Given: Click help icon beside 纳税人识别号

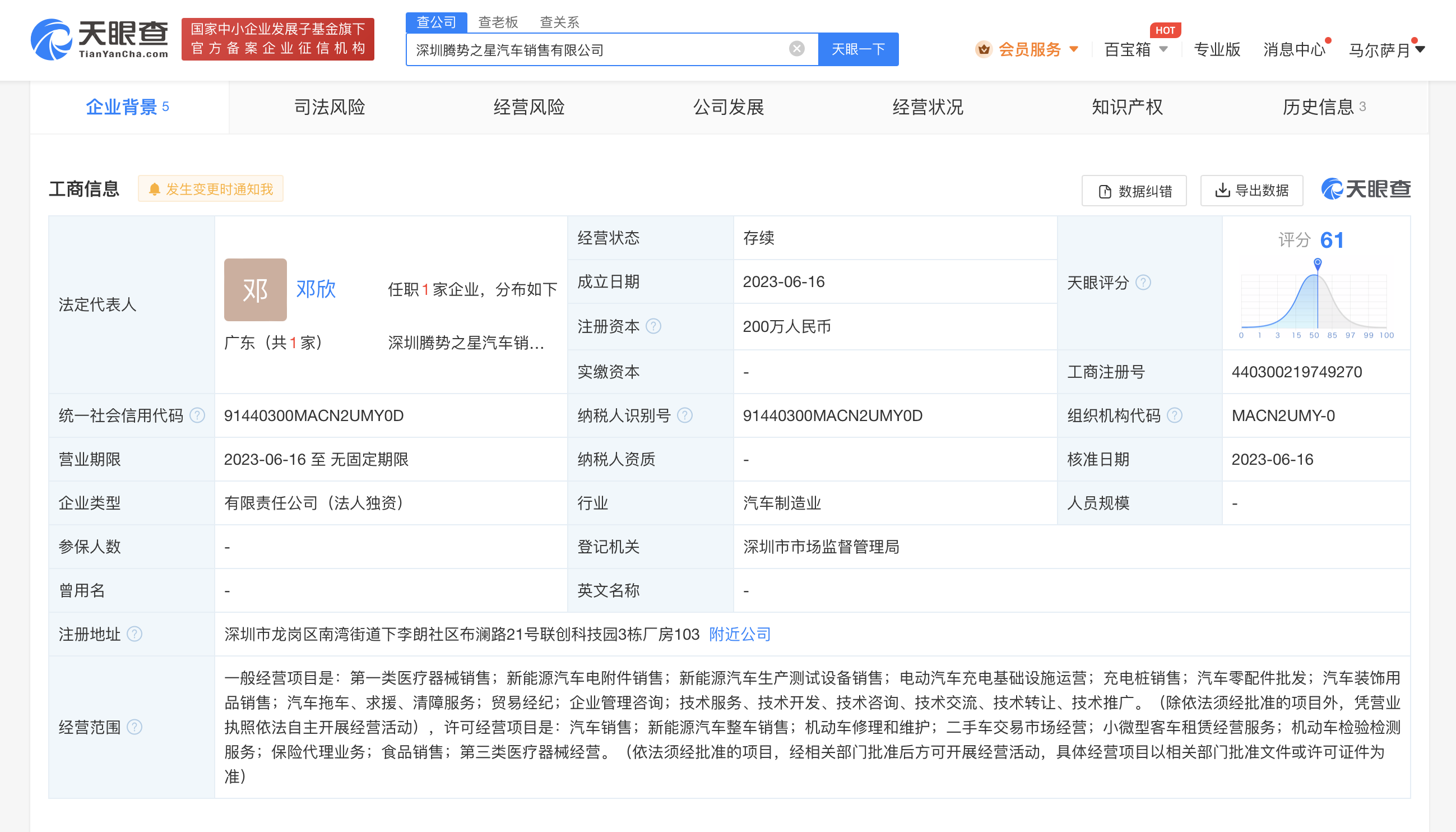Looking at the screenshot, I should [x=684, y=415].
